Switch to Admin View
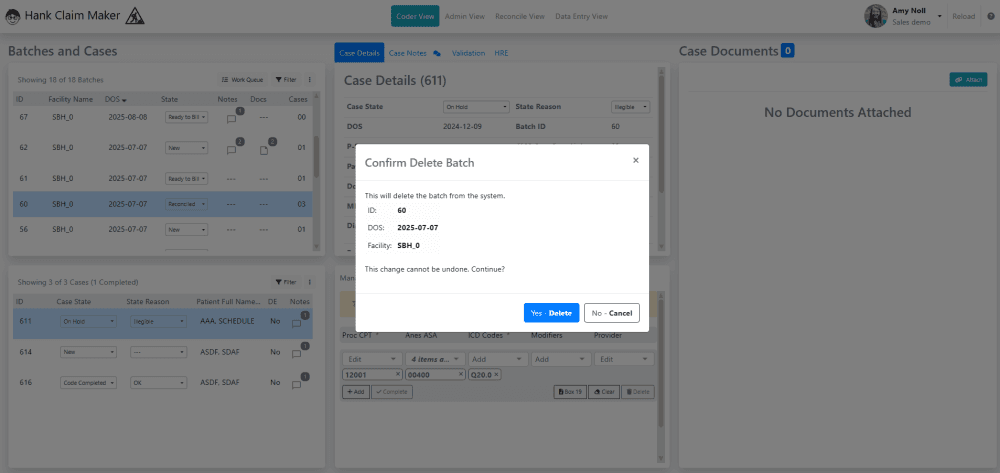Viewport: 1000px width, 473px height. 465,17
